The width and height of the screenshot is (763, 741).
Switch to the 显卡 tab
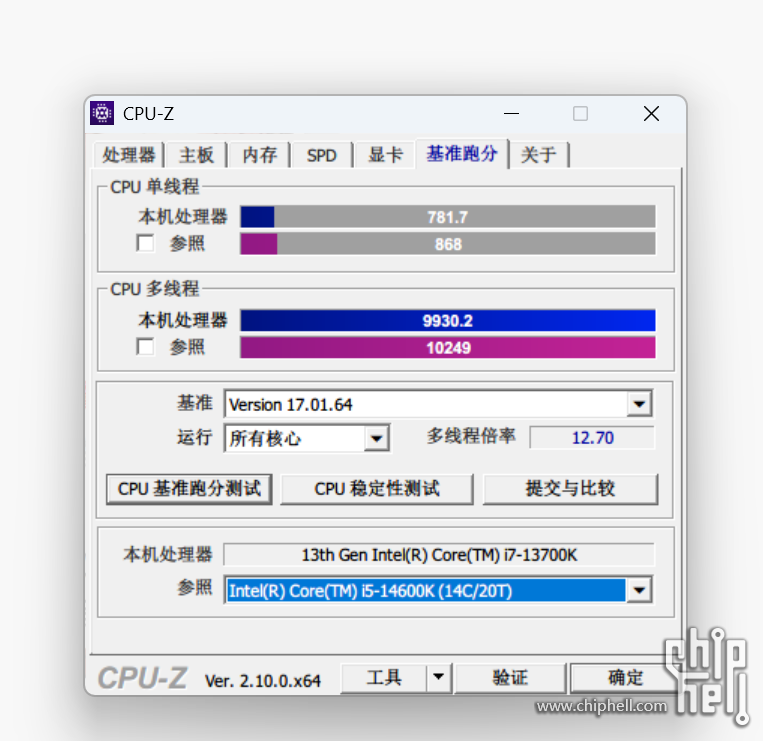pyautogui.click(x=385, y=155)
